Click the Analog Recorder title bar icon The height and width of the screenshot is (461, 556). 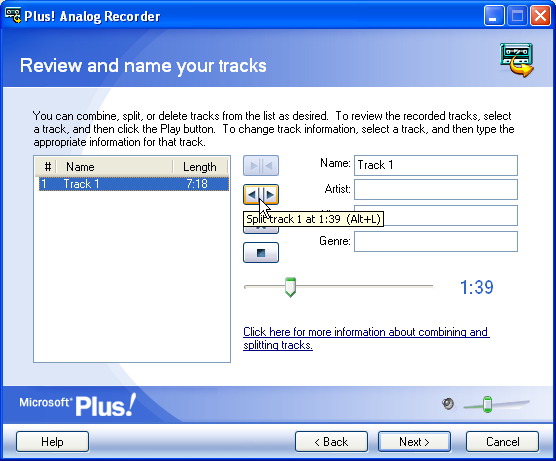tap(13, 16)
